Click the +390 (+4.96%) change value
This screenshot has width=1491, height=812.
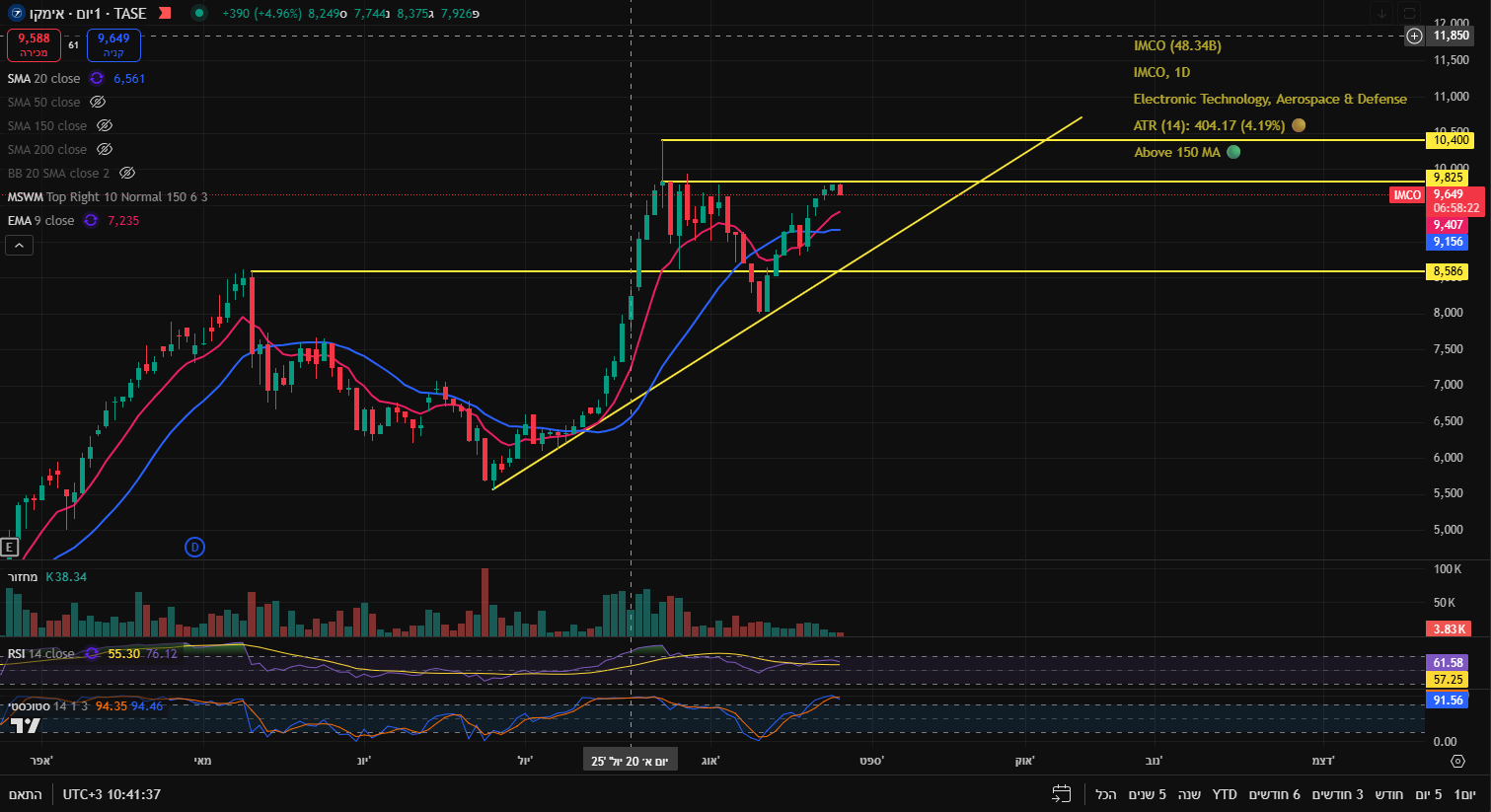[262, 14]
